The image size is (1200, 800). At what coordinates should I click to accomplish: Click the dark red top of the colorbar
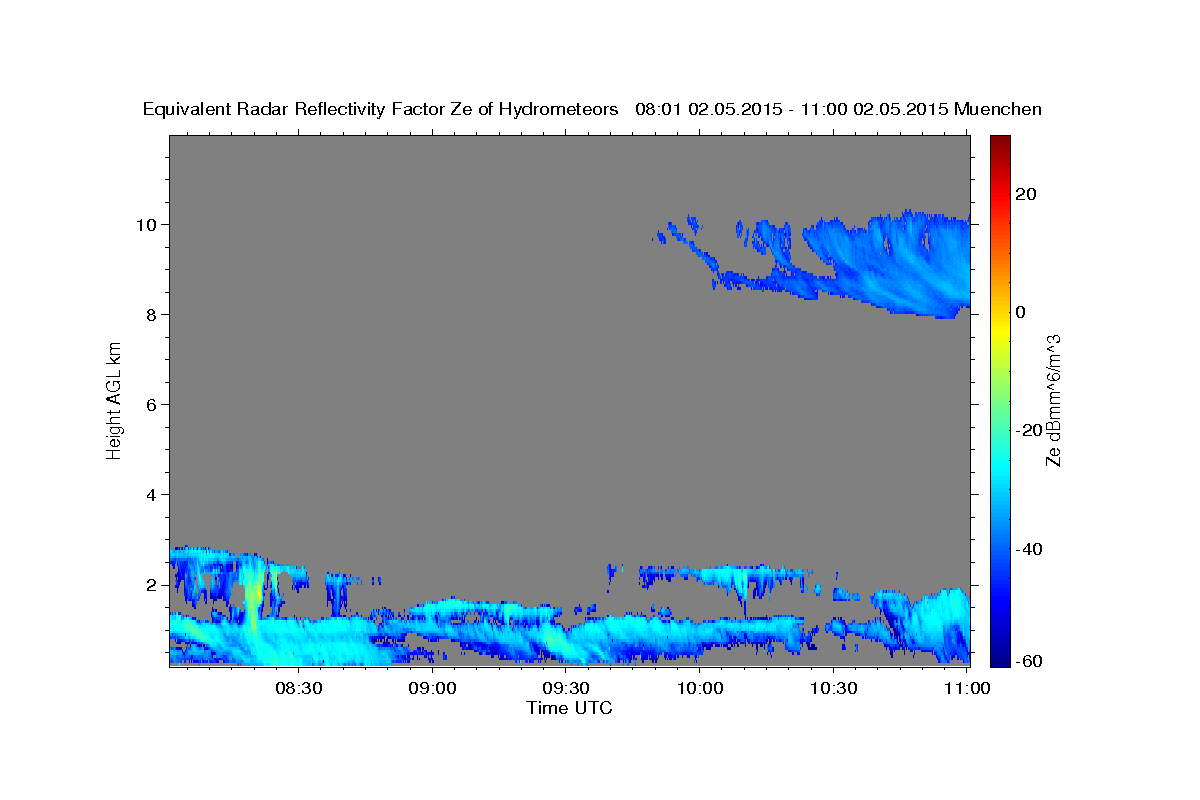click(1000, 142)
